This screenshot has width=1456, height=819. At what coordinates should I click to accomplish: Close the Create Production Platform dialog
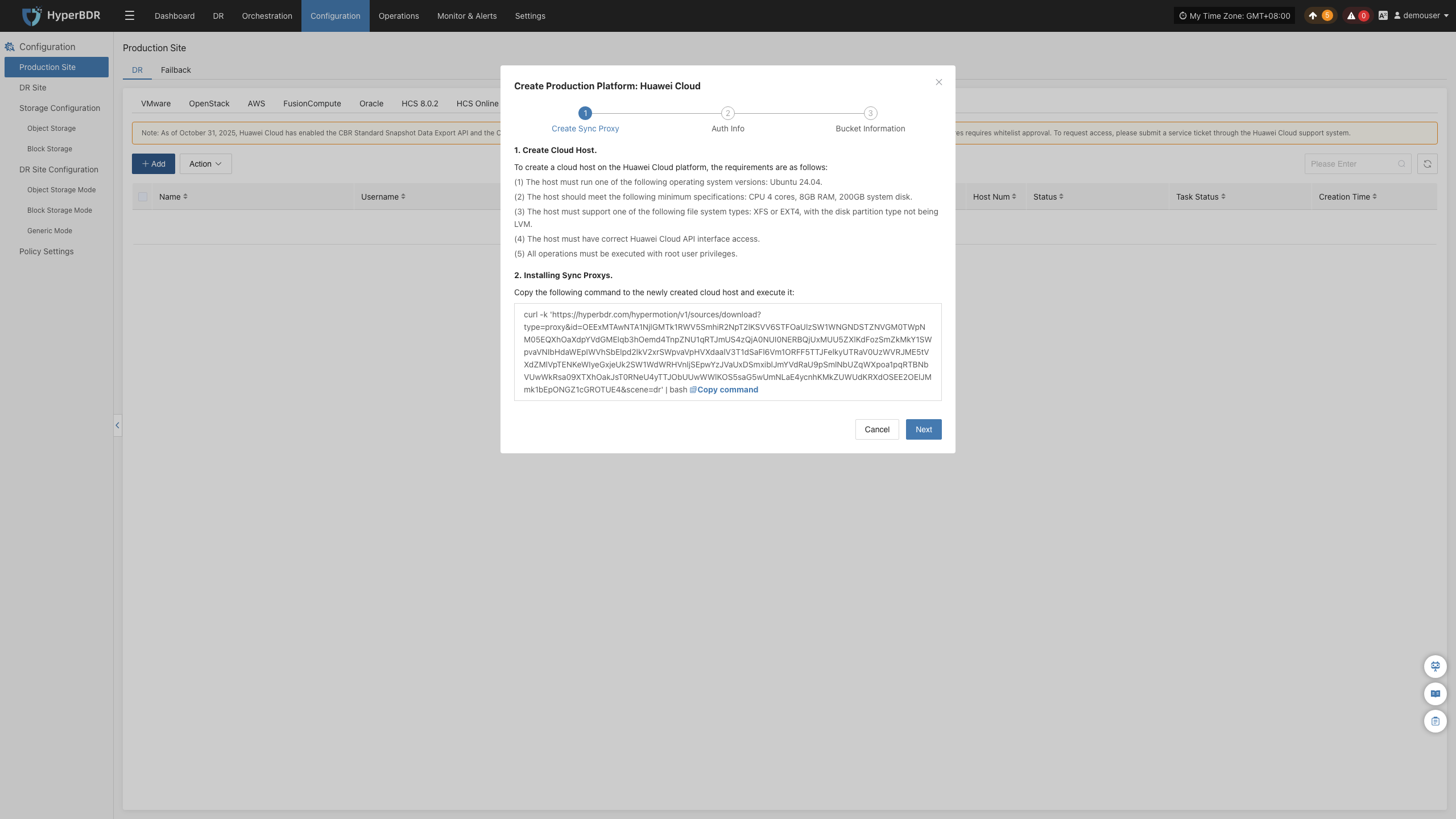939,82
